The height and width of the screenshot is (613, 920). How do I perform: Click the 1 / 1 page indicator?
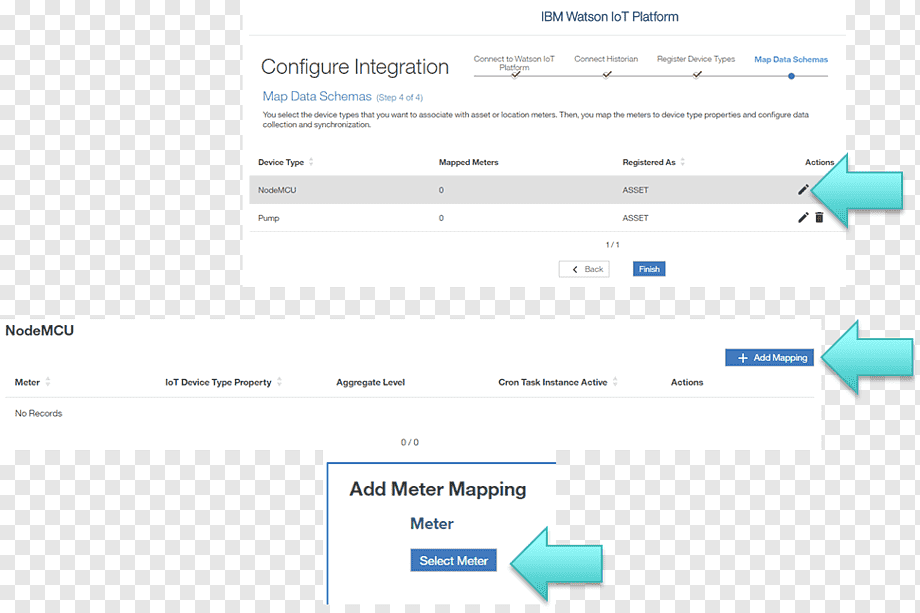(x=613, y=245)
